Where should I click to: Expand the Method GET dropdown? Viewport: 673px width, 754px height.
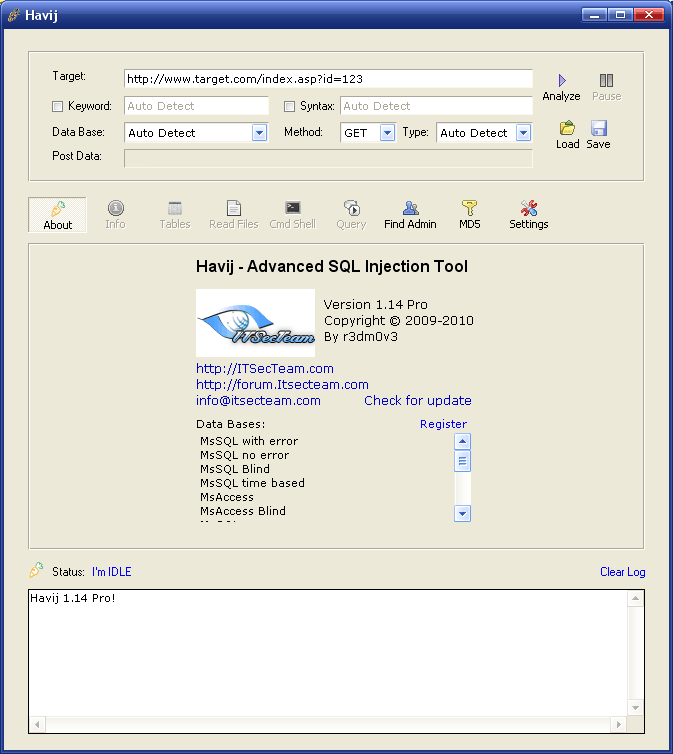point(387,133)
